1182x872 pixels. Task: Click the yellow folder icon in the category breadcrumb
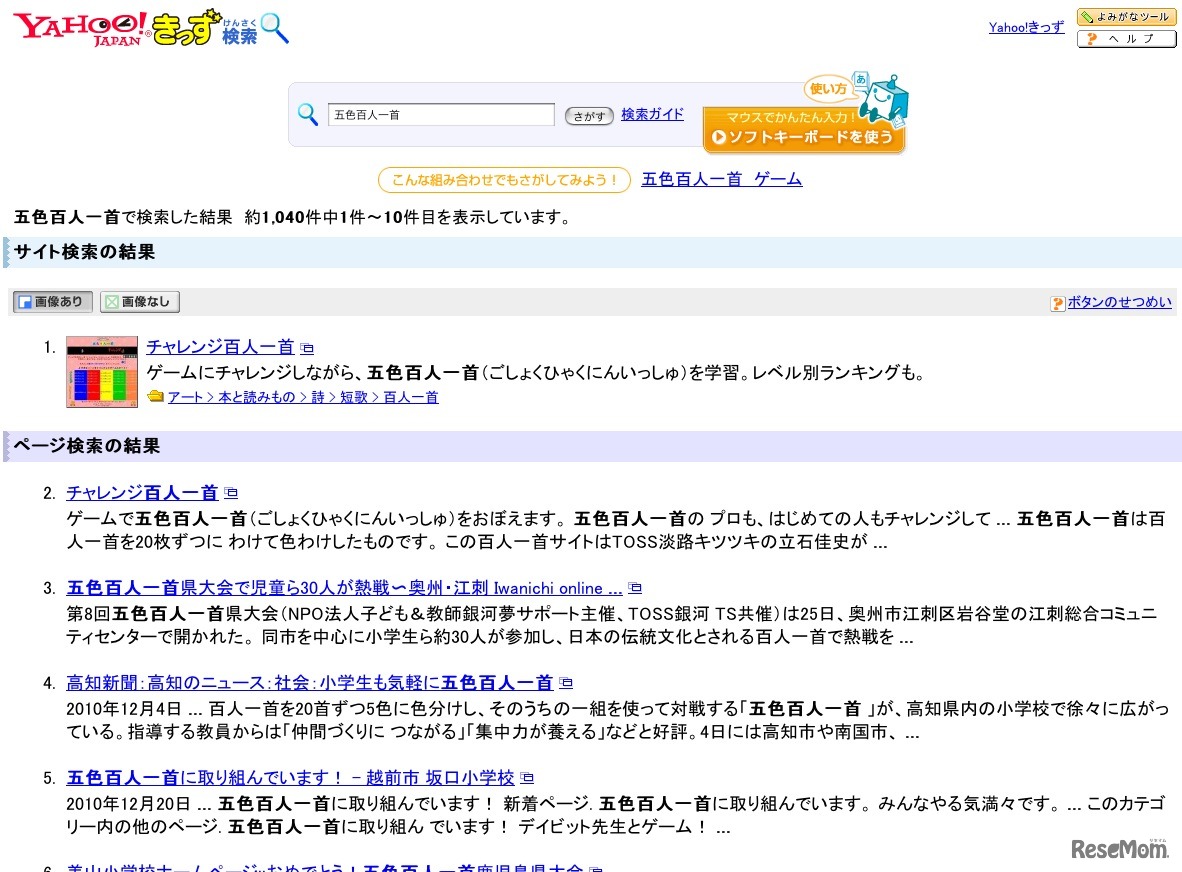(x=156, y=396)
